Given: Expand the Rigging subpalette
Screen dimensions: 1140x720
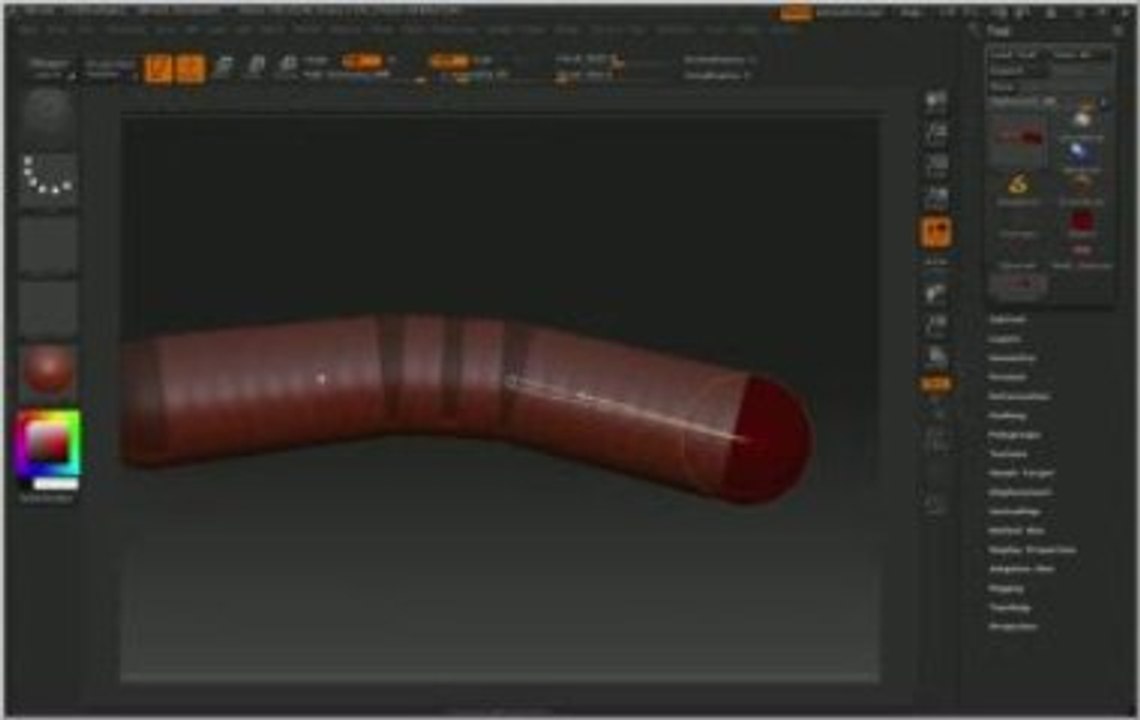Looking at the screenshot, I should pyautogui.click(x=1006, y=588).
